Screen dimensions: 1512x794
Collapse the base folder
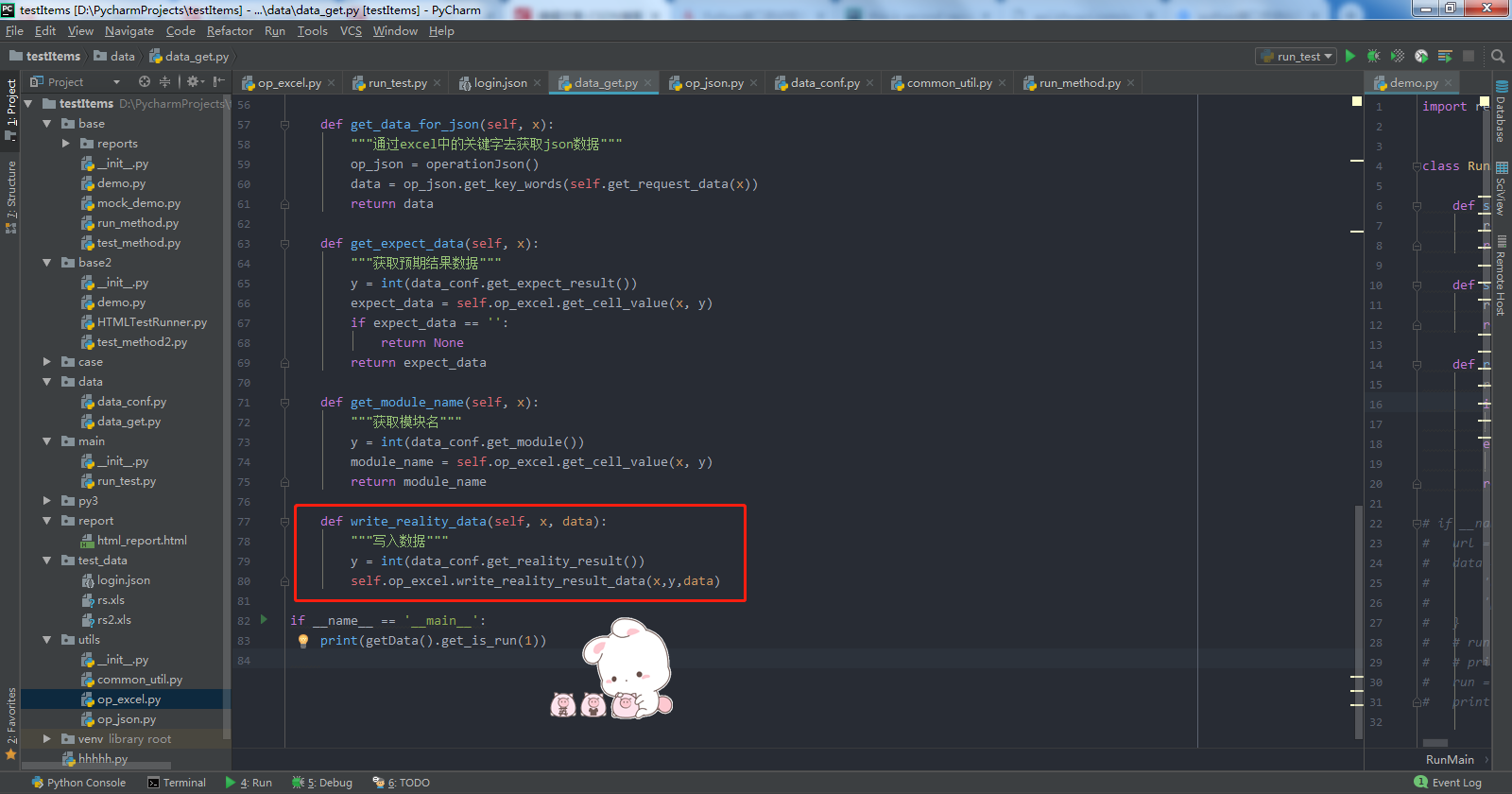pos(46,124)
